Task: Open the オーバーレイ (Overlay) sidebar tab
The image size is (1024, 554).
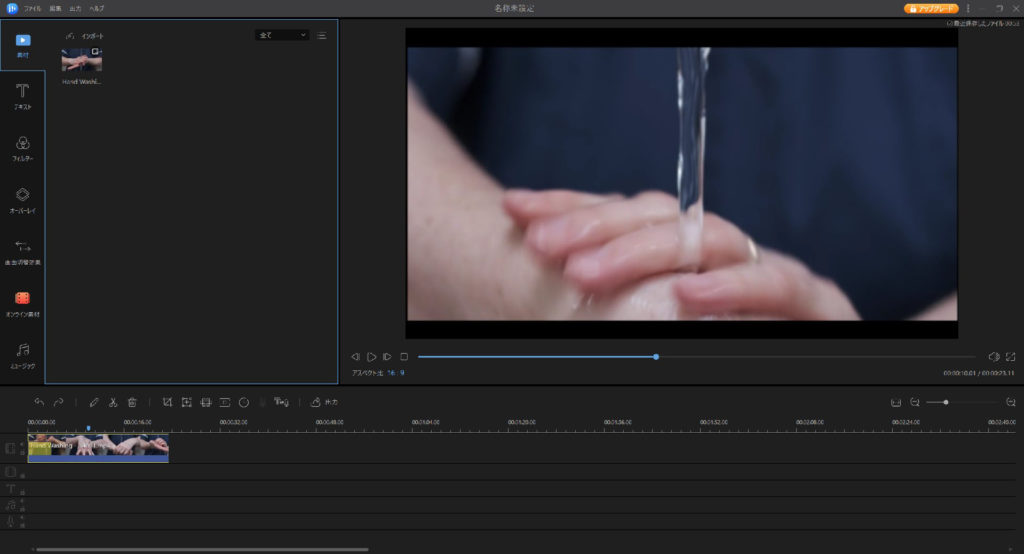Action: [x=23, y=201]
